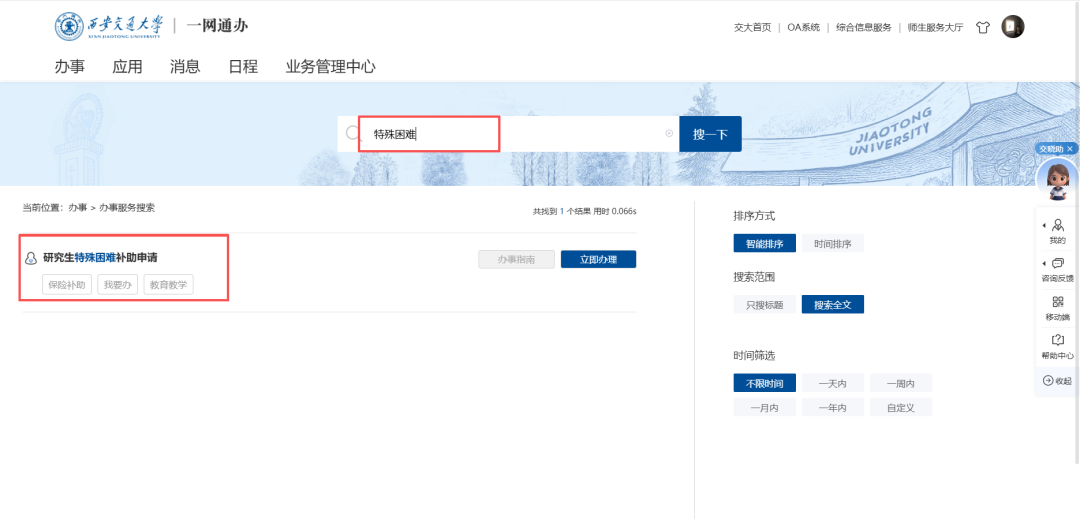Select 只搜标题 search scope
1080x519 pixels.
coord(765,304)
